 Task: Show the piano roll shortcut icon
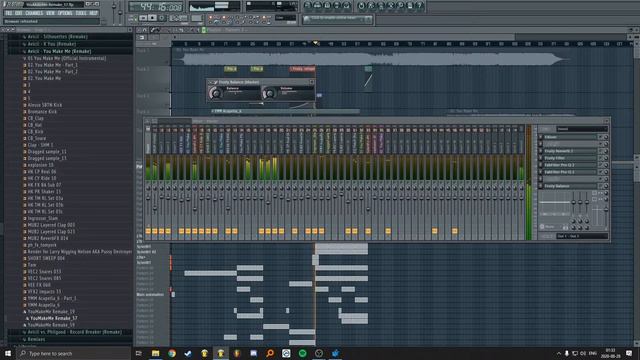click(327, 6)
